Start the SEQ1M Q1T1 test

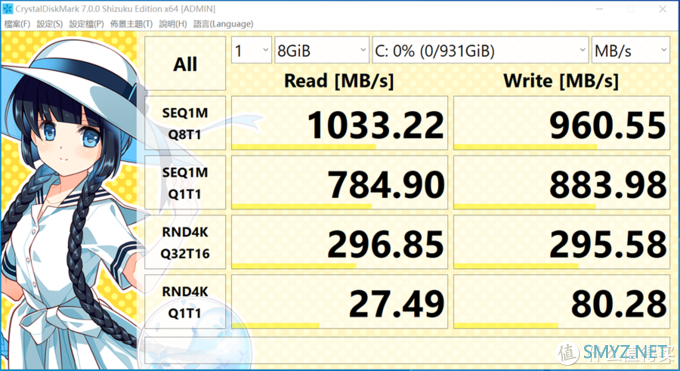(185, 183)
